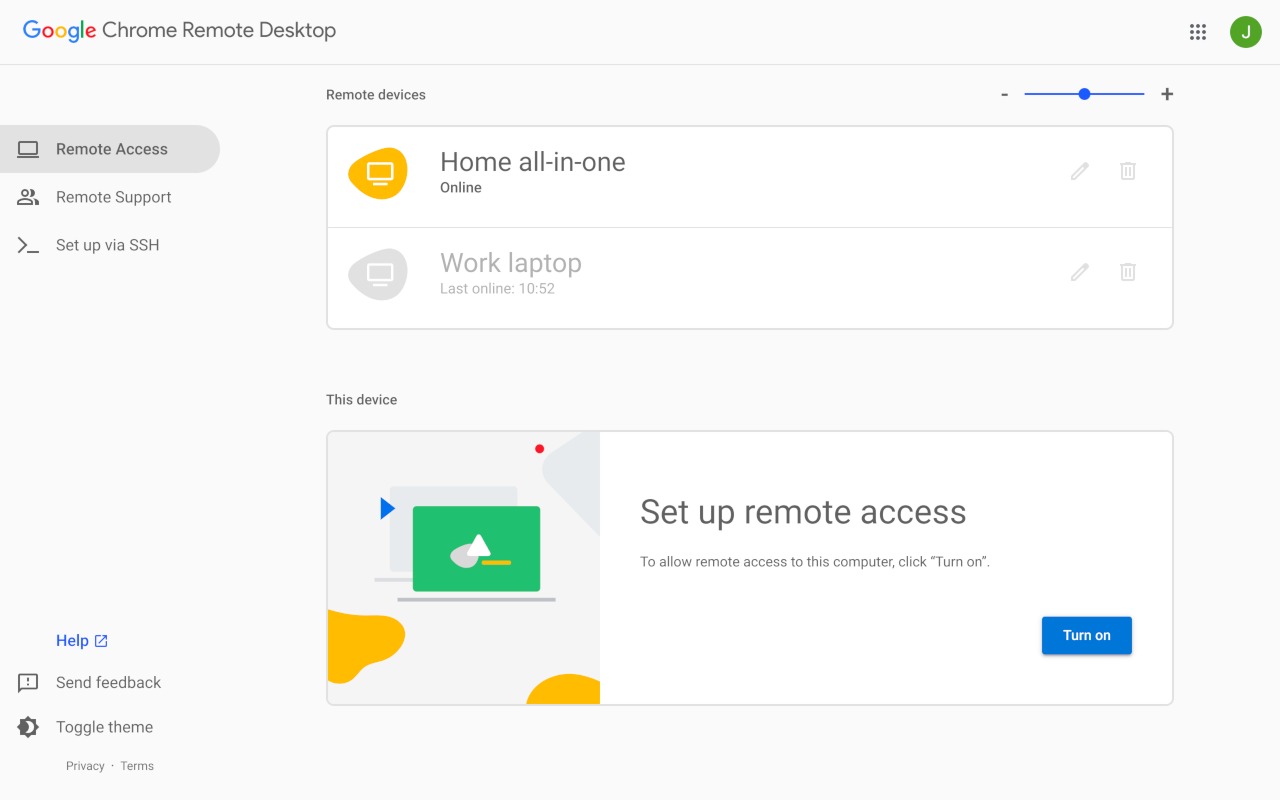Screen dimensions: 1280x800
Task: Click the Set up via SSH terminal icon
Action: pos(27,244)
